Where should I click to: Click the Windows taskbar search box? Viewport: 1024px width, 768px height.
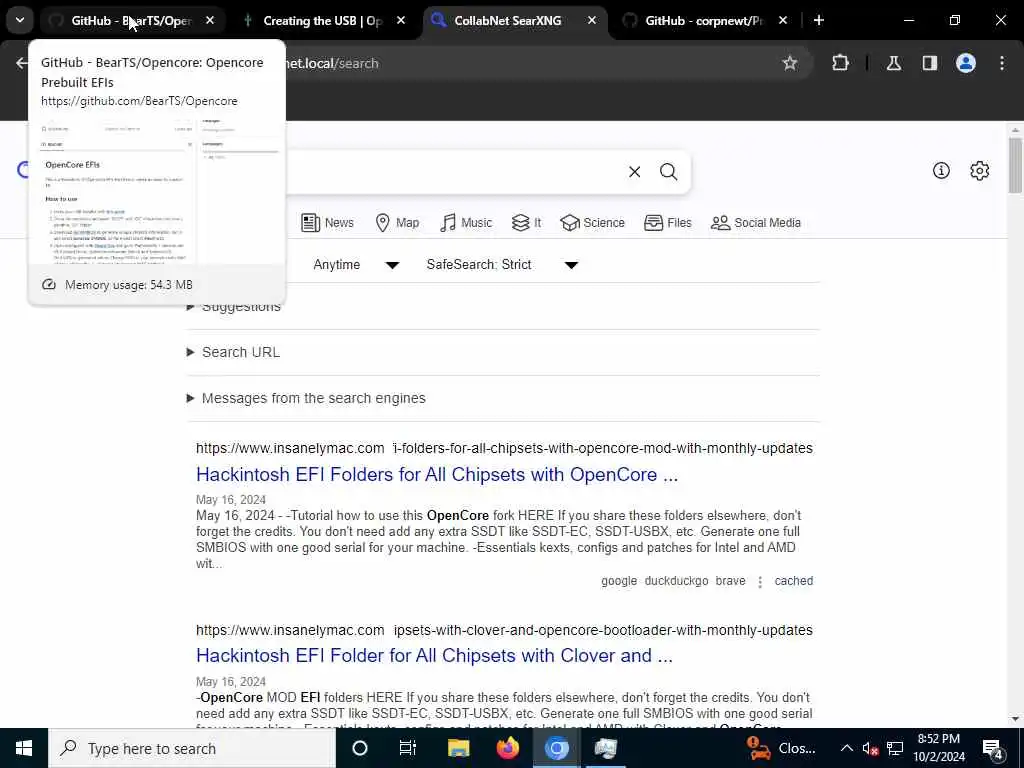192,748
